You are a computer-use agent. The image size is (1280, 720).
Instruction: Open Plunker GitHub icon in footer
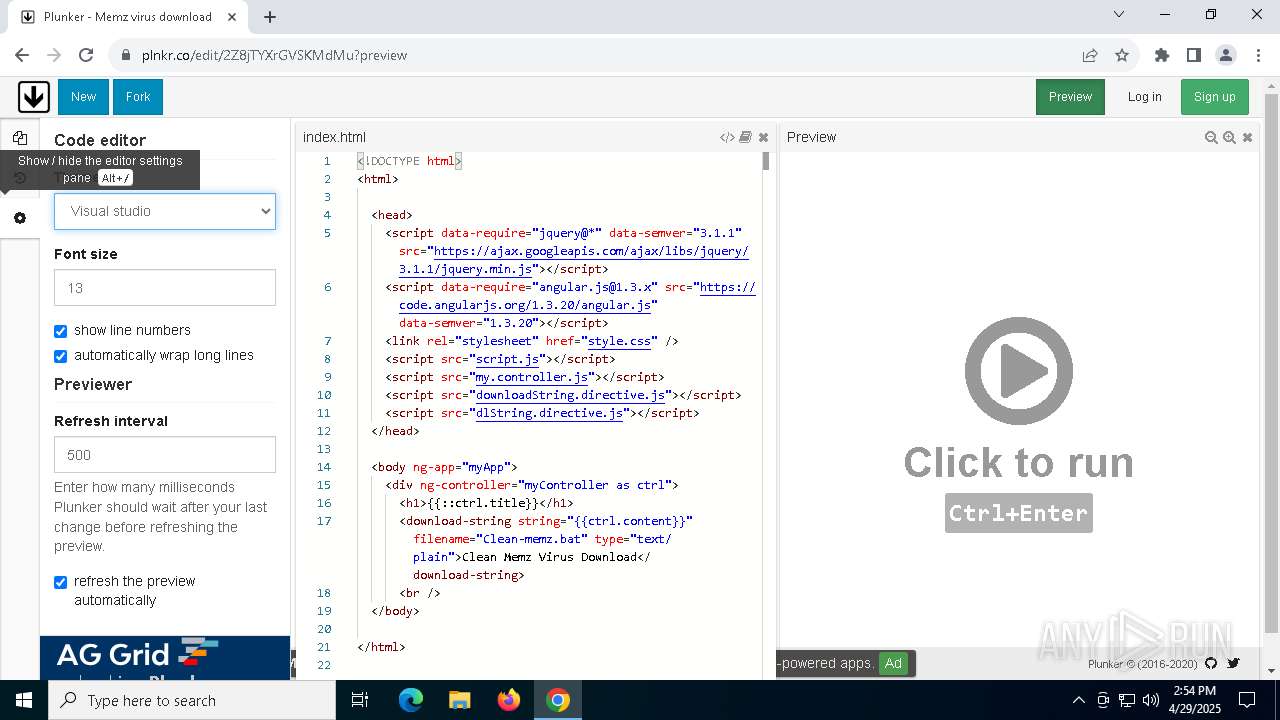point(1211,663)
